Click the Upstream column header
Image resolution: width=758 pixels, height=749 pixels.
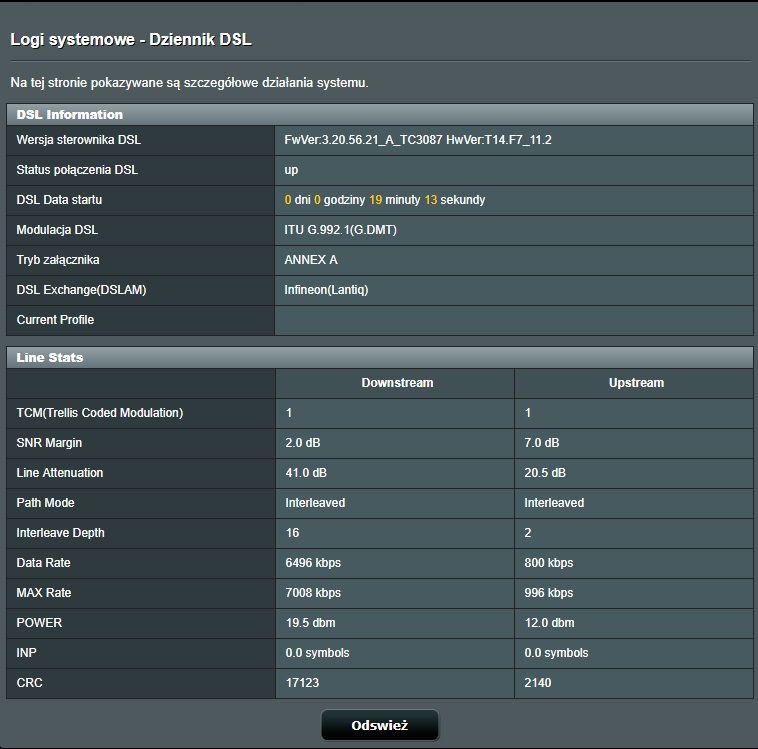[636, 383]
